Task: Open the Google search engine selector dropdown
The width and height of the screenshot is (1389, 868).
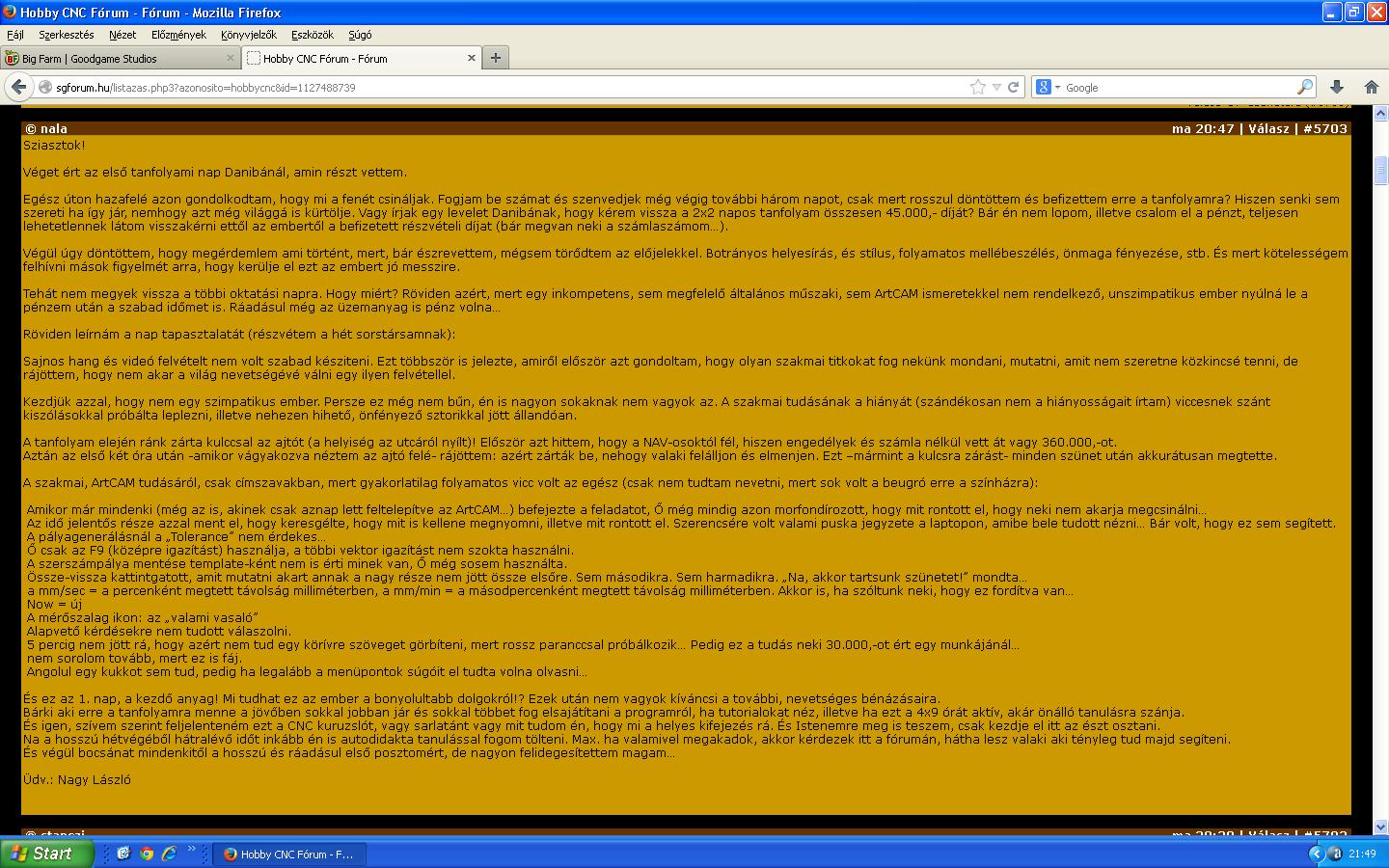Action: click(x=1048, y=87)
